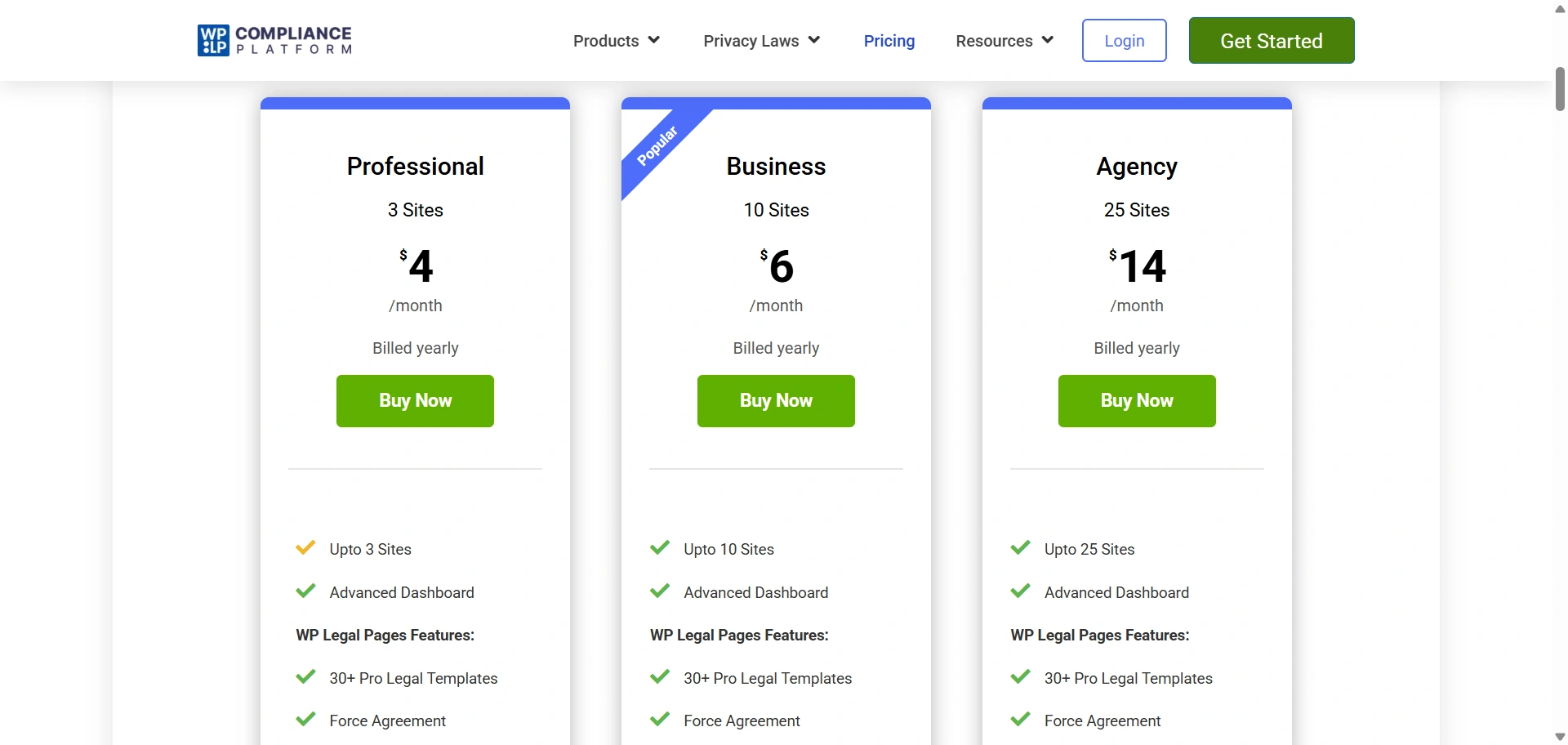
Task: Click the Force Agreement checkmark under Business
Action: 660,720
